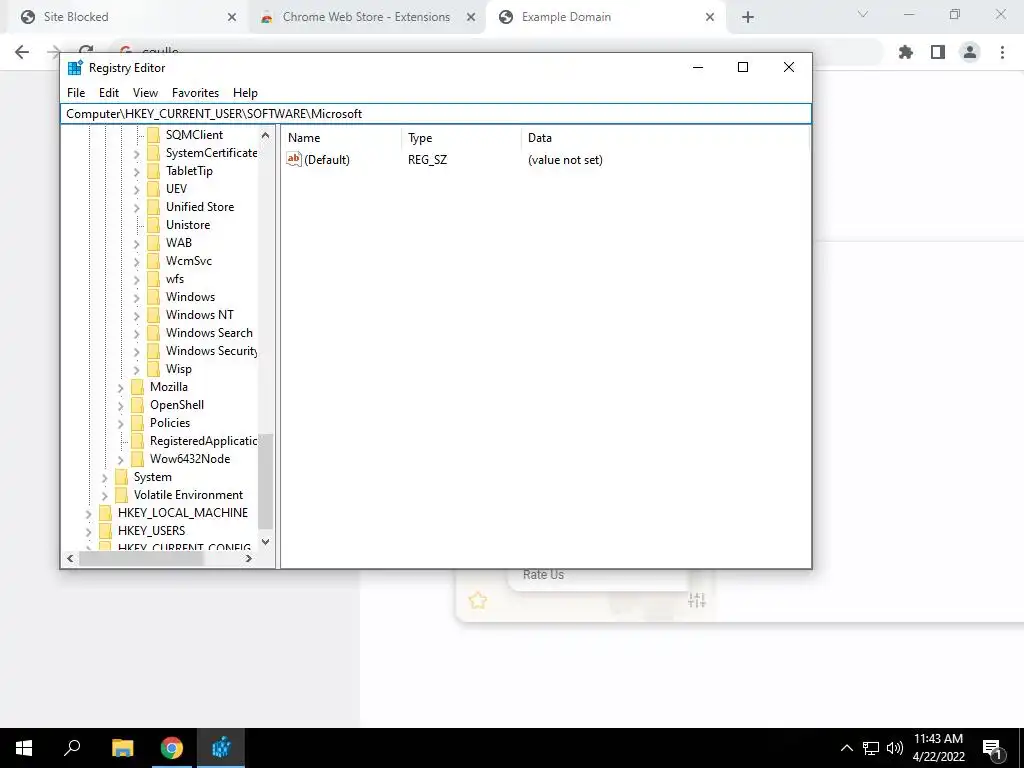Expand the SystemCertificates key
This screenshot has height=768, width=1024.
pyautogui.click(x=136, y=153)
